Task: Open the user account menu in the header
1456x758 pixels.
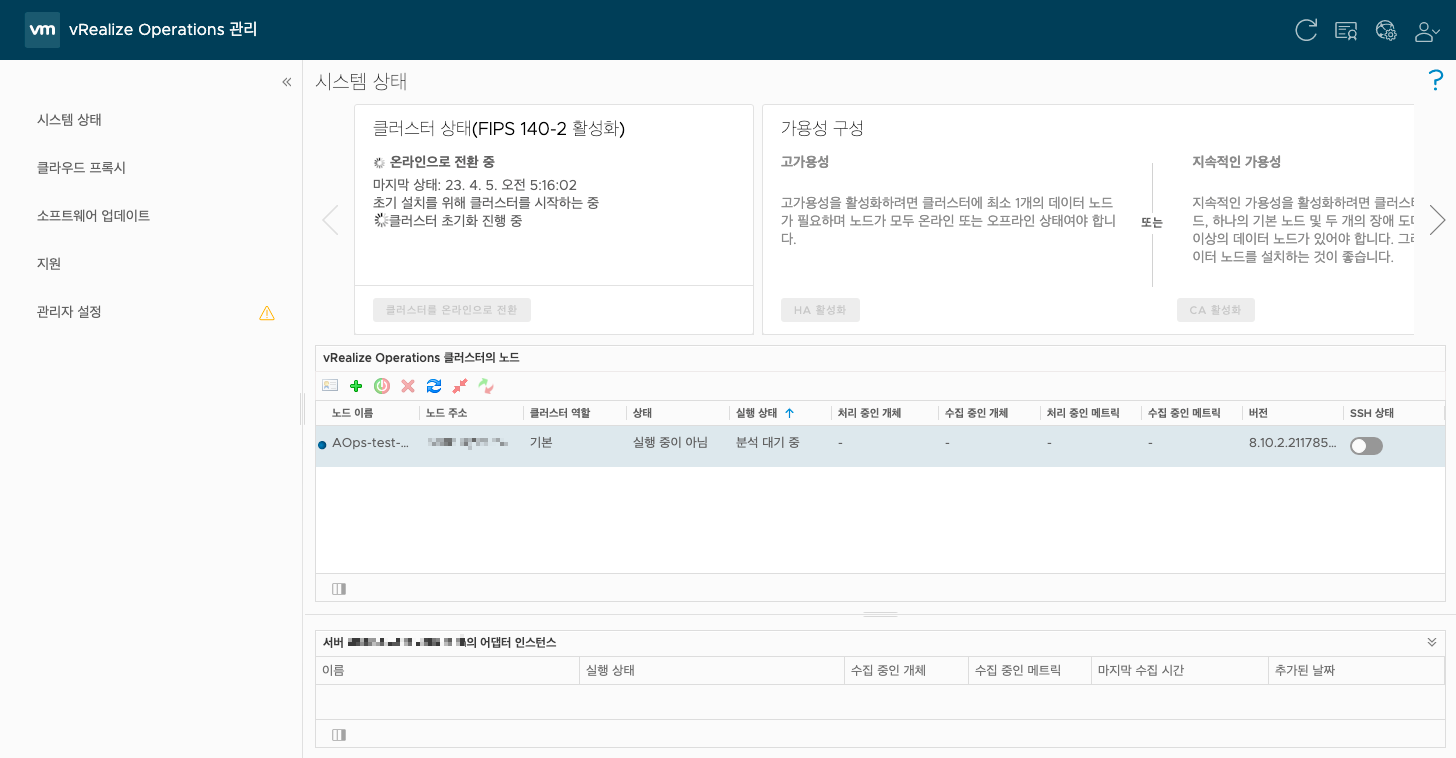Action: click(1427, 31)
